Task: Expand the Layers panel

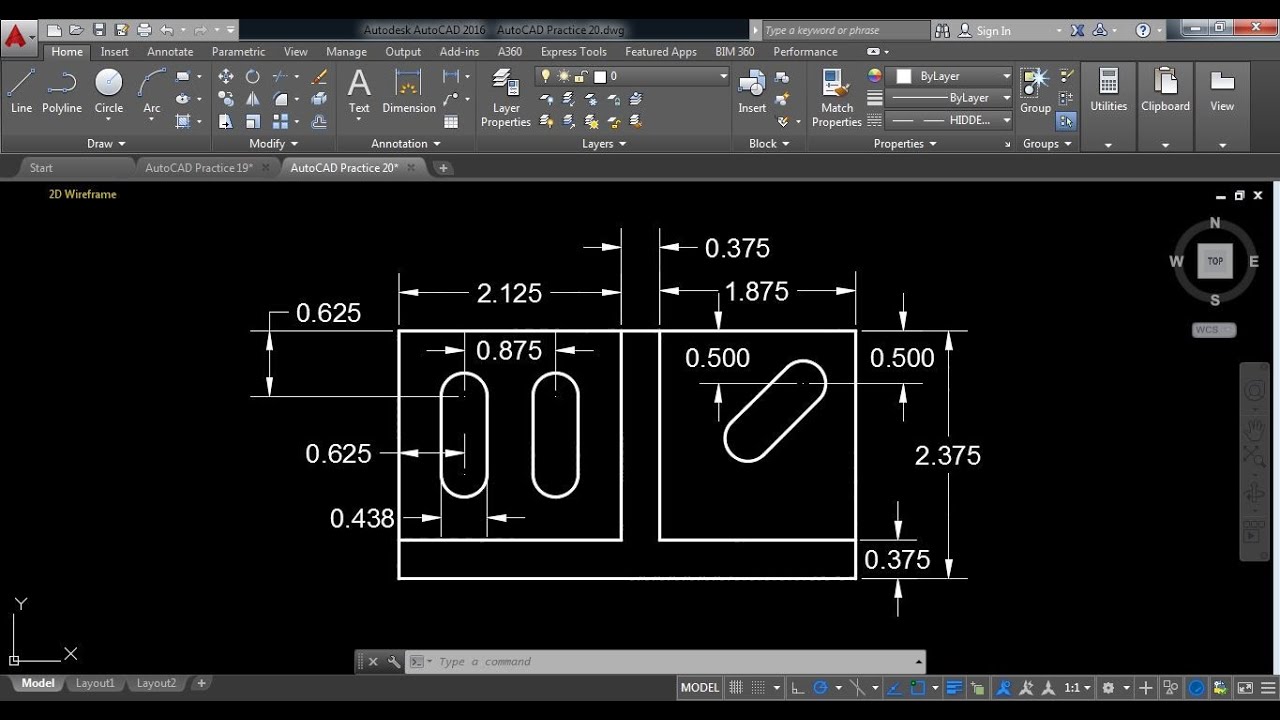Action: (604, 144)
